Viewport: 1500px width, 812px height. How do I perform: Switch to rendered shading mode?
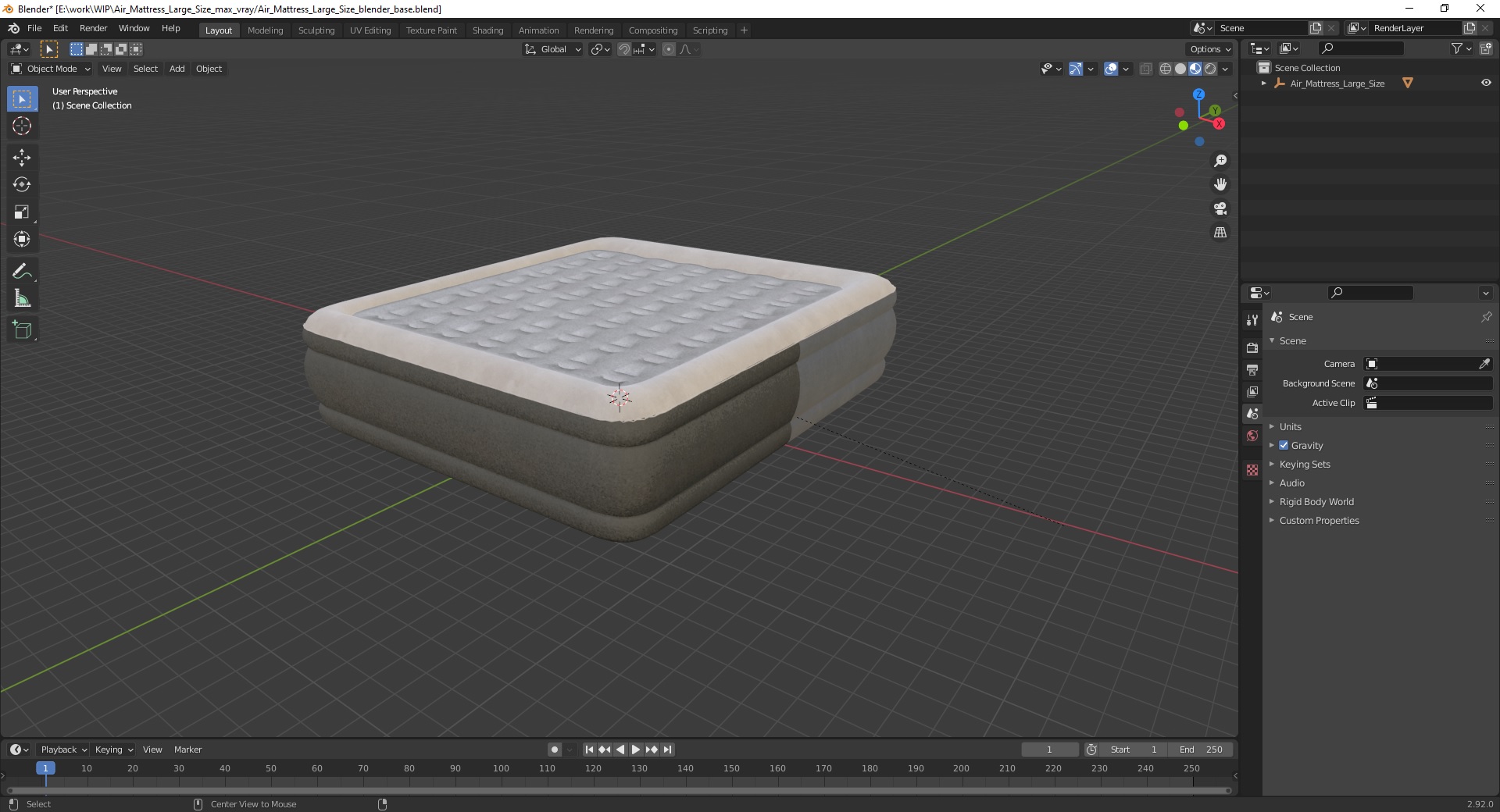pyautogui.click(x=1210, y=69)
